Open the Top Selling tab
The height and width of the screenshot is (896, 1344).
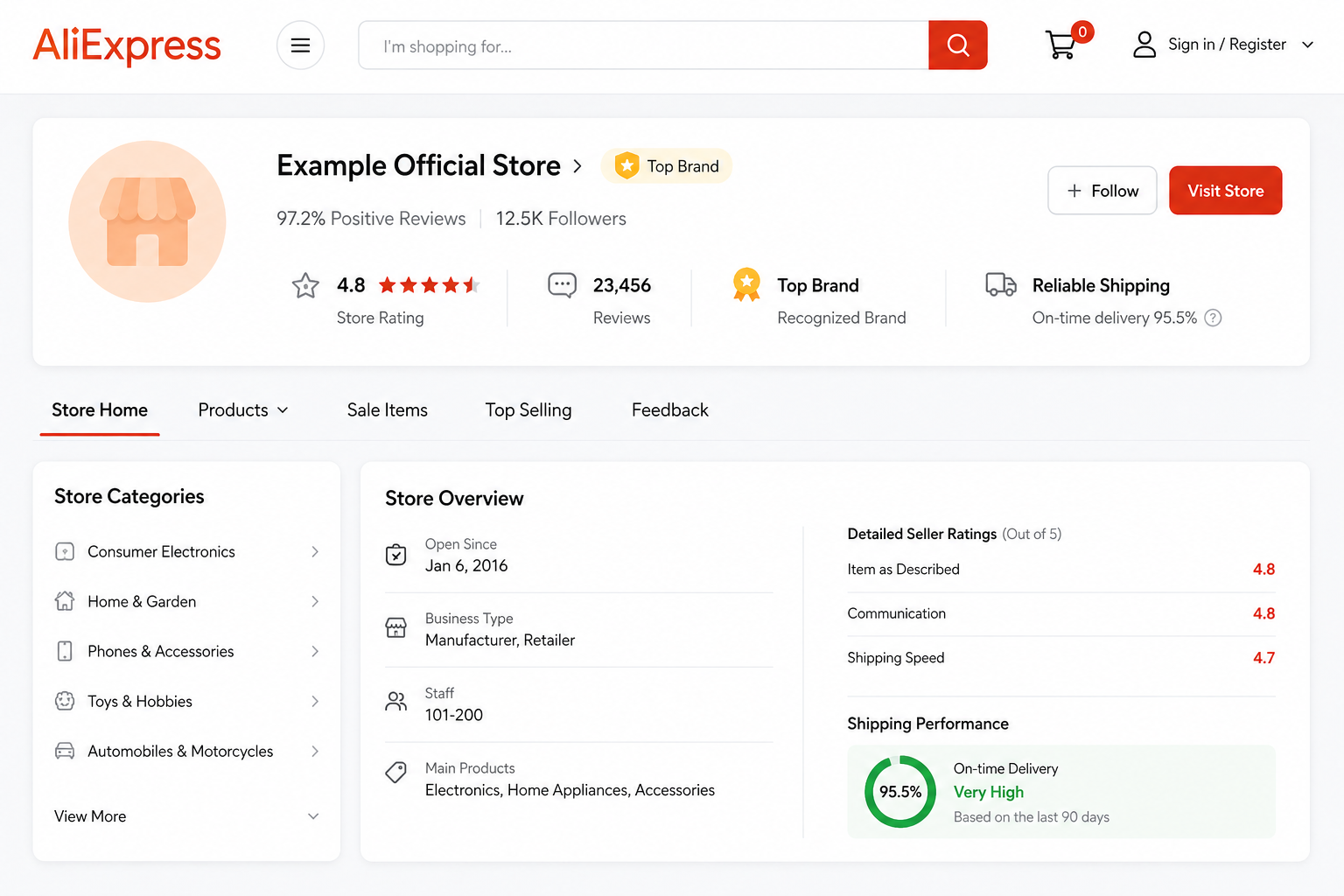[528, 409]
